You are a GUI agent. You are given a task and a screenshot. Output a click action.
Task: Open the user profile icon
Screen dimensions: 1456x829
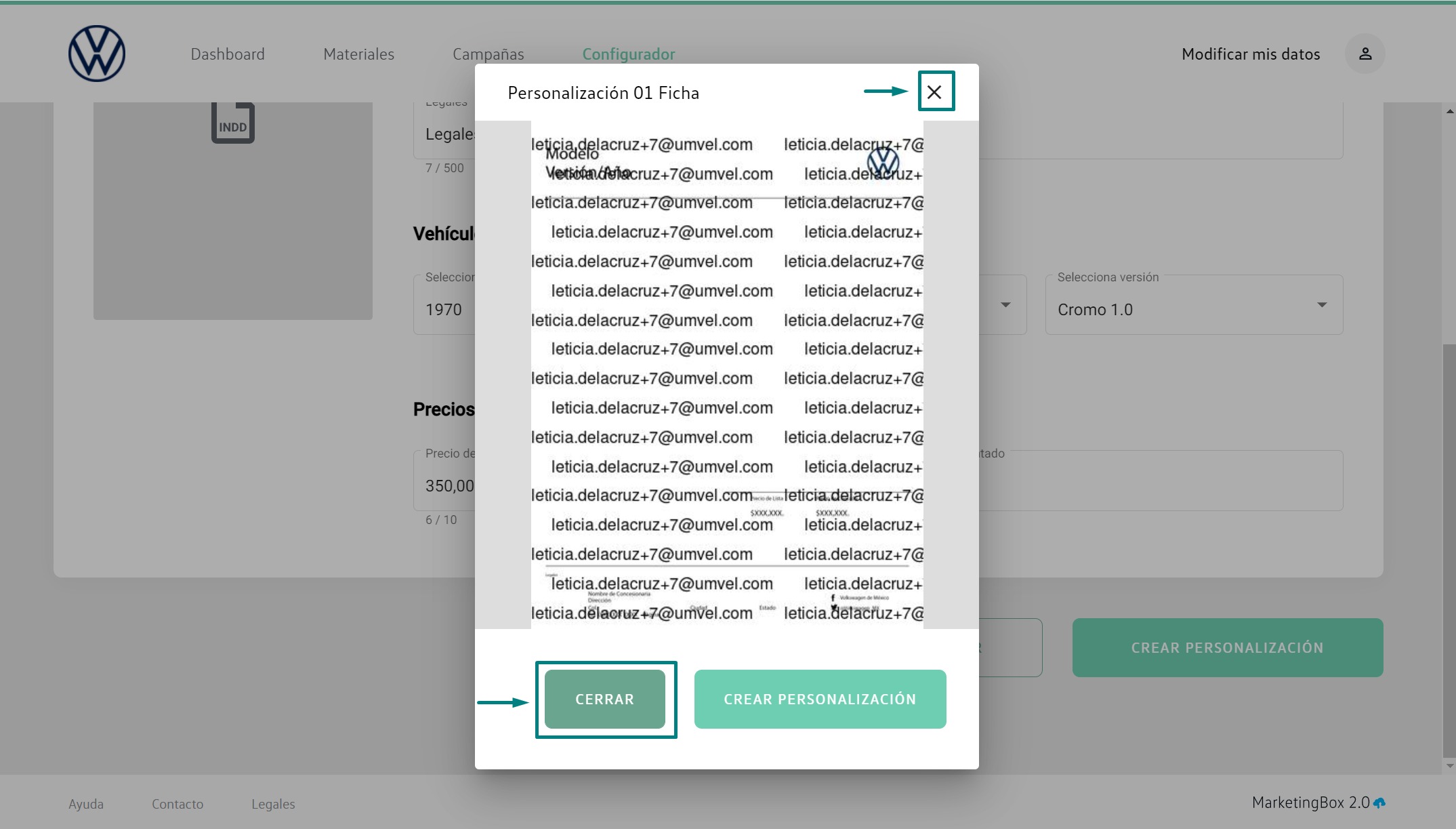pyautogui.click(x=1365, y=54)
